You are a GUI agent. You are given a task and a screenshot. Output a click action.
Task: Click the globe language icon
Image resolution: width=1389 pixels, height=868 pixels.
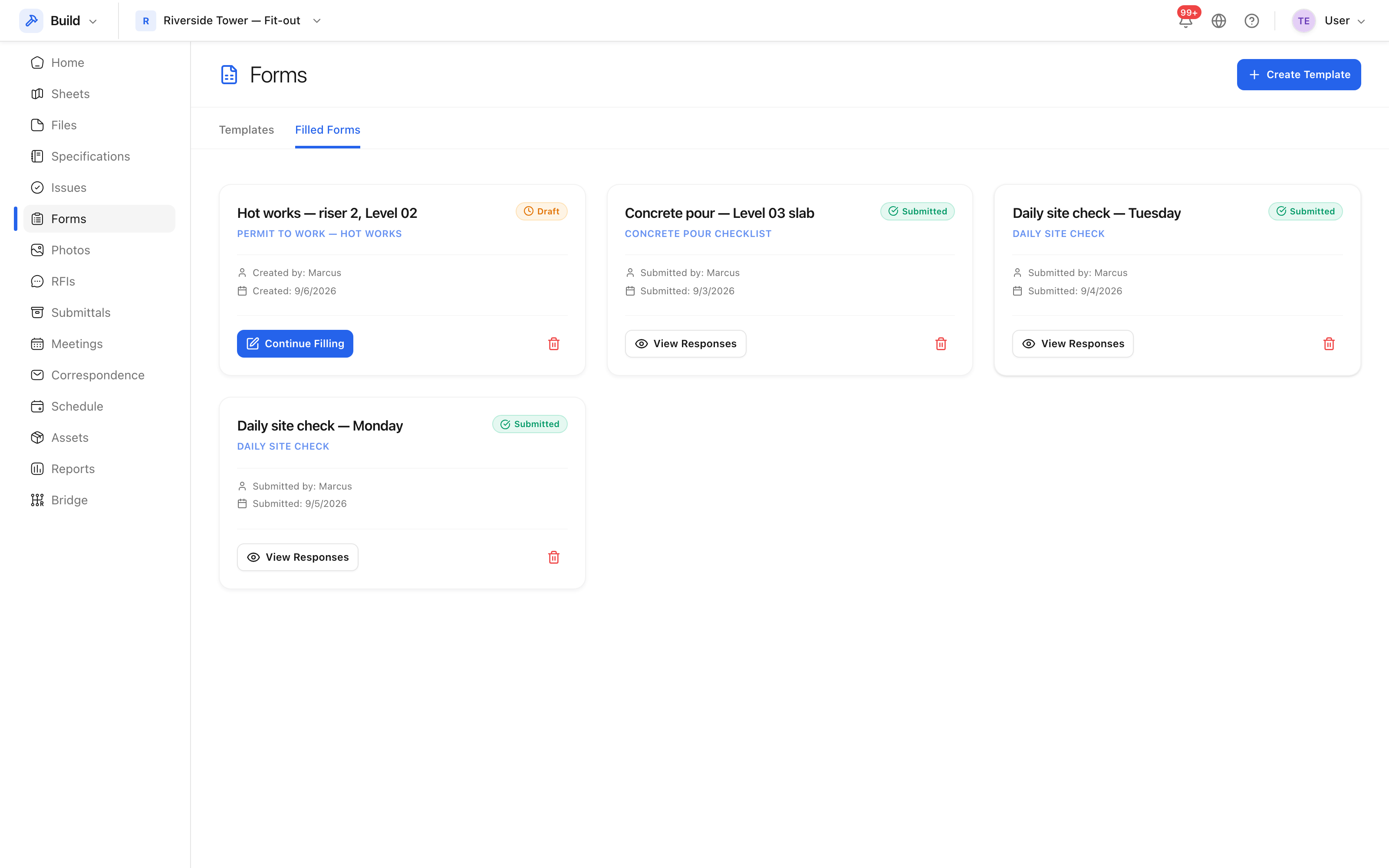coord(1218,21)
